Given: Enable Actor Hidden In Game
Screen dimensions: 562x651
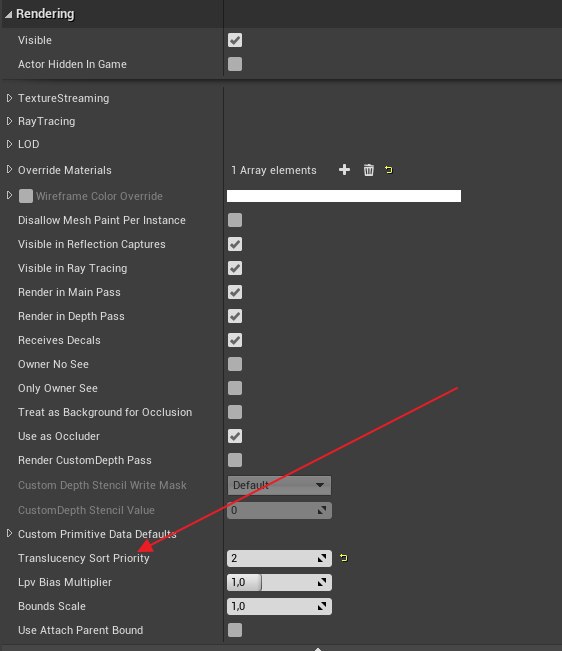Looking at the screenshot, I should pyautogui.click(x=235, y=64).
